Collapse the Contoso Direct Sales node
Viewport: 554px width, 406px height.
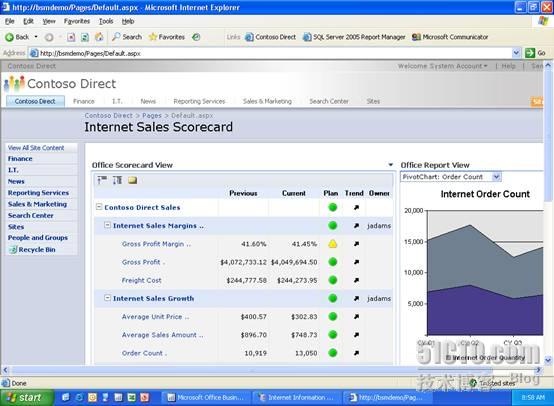(99, 207)
